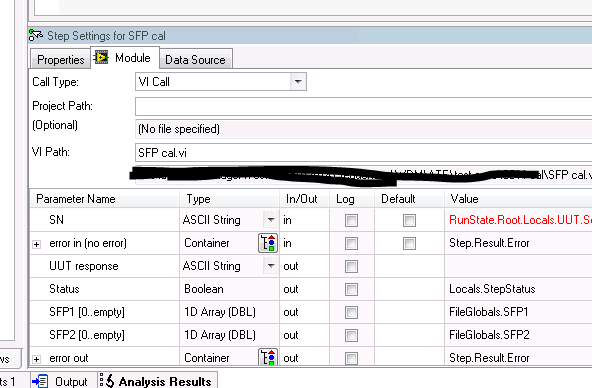Click the Project Path input field
Image resolution: width=592 pixels, height=388 pixels.
coord(364,106)
